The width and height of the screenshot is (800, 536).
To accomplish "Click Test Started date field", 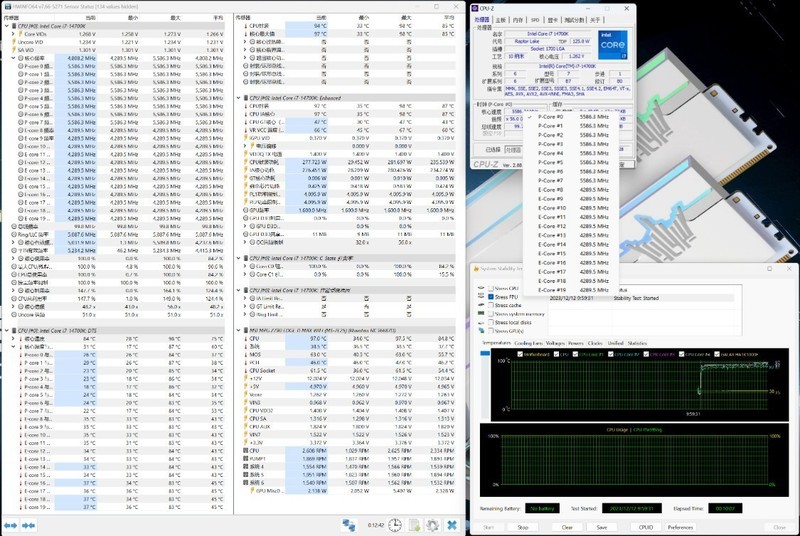I will point(632,508).
